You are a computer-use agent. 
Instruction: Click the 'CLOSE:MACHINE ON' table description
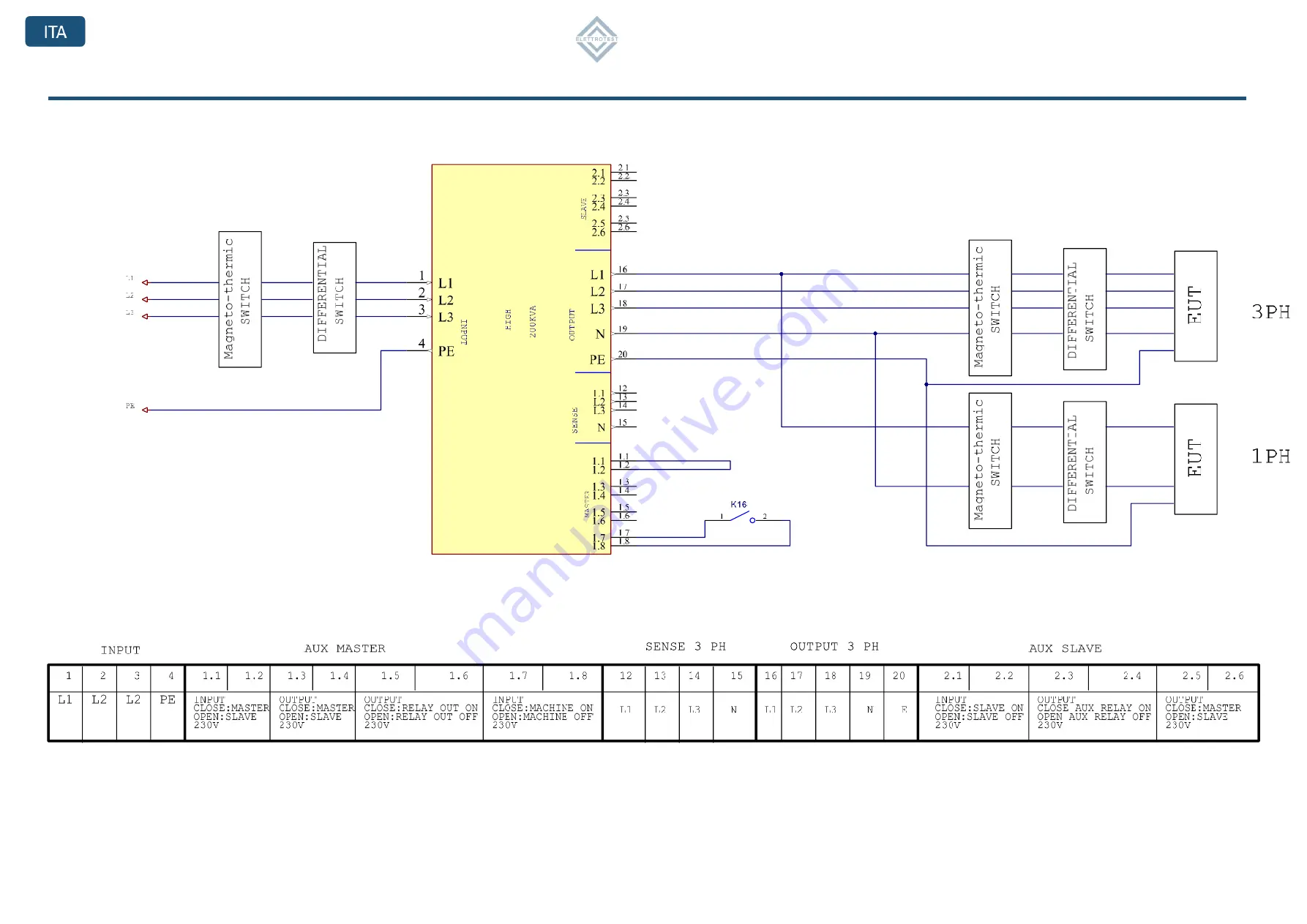542,709
